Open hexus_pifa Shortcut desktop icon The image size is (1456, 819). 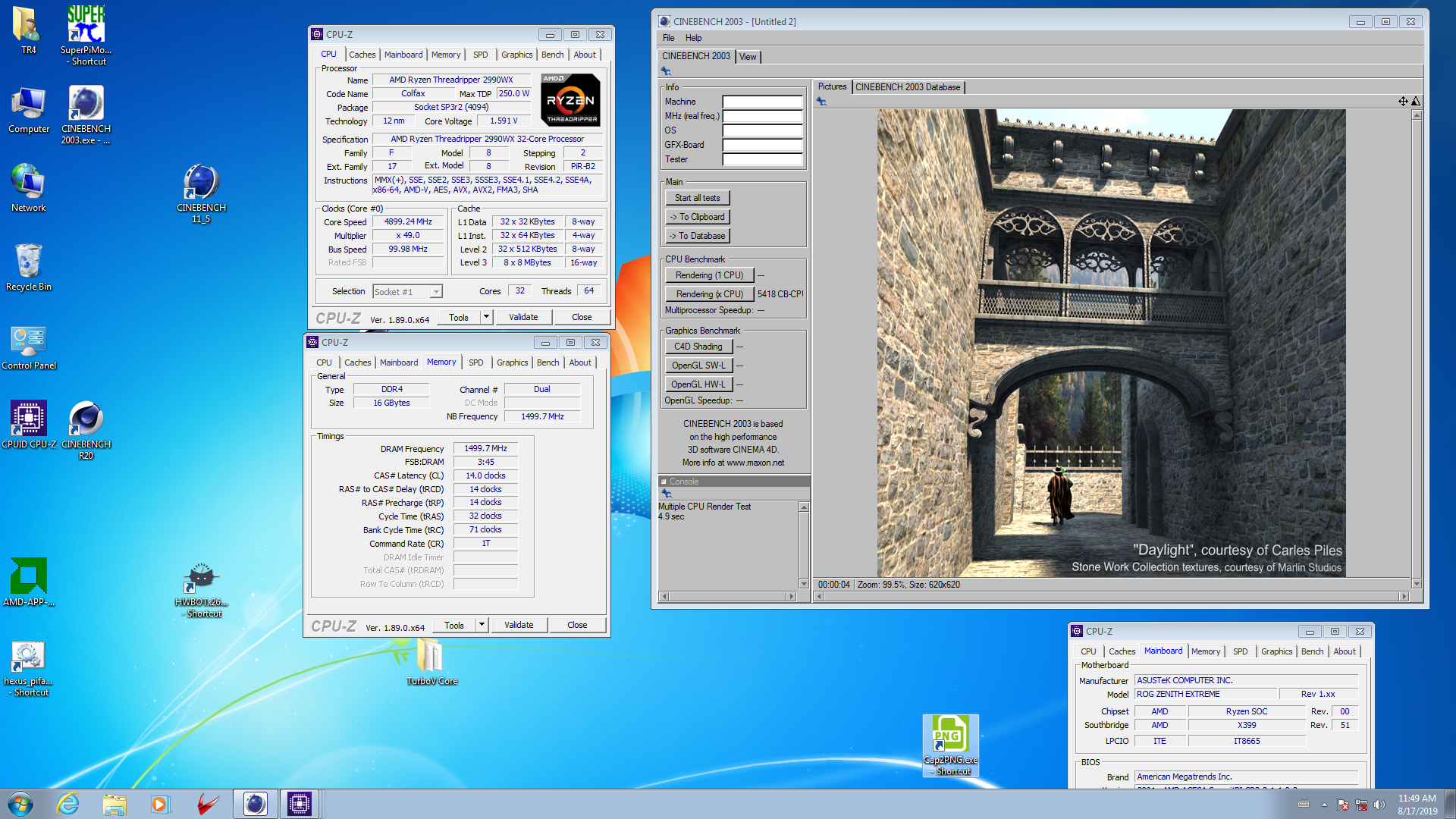pyautogui.click(x=28, y=667)
